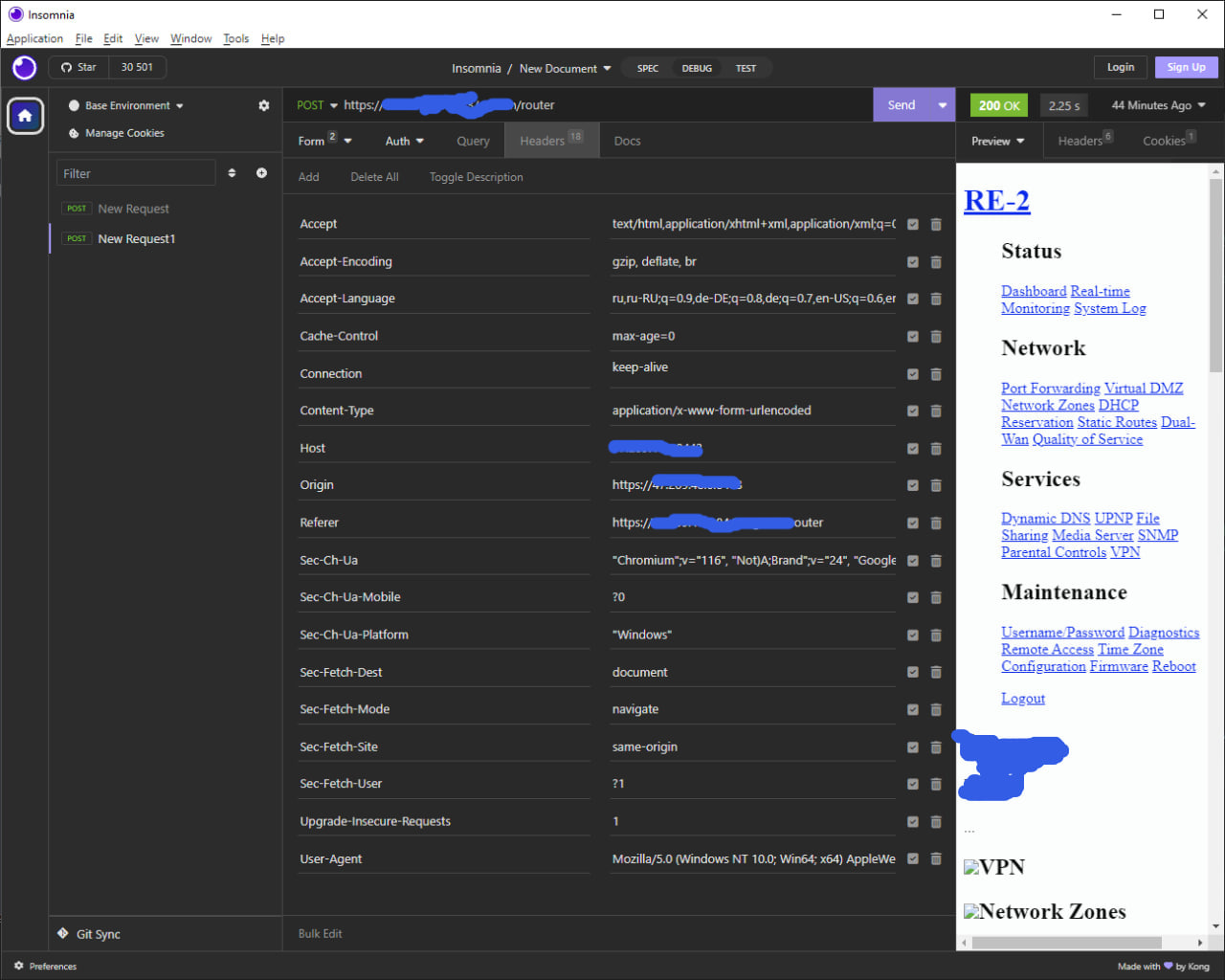Click the Git Sync icon at bottom
1225x980 pixels.
(x=63, y=933)
